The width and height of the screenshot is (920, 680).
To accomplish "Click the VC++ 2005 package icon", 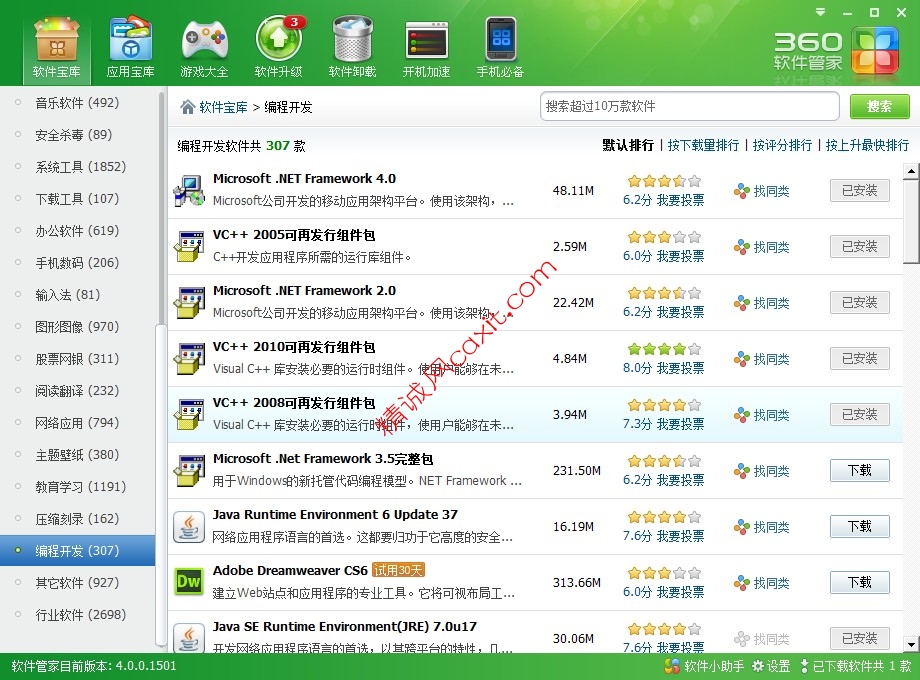I will [189, 246].
